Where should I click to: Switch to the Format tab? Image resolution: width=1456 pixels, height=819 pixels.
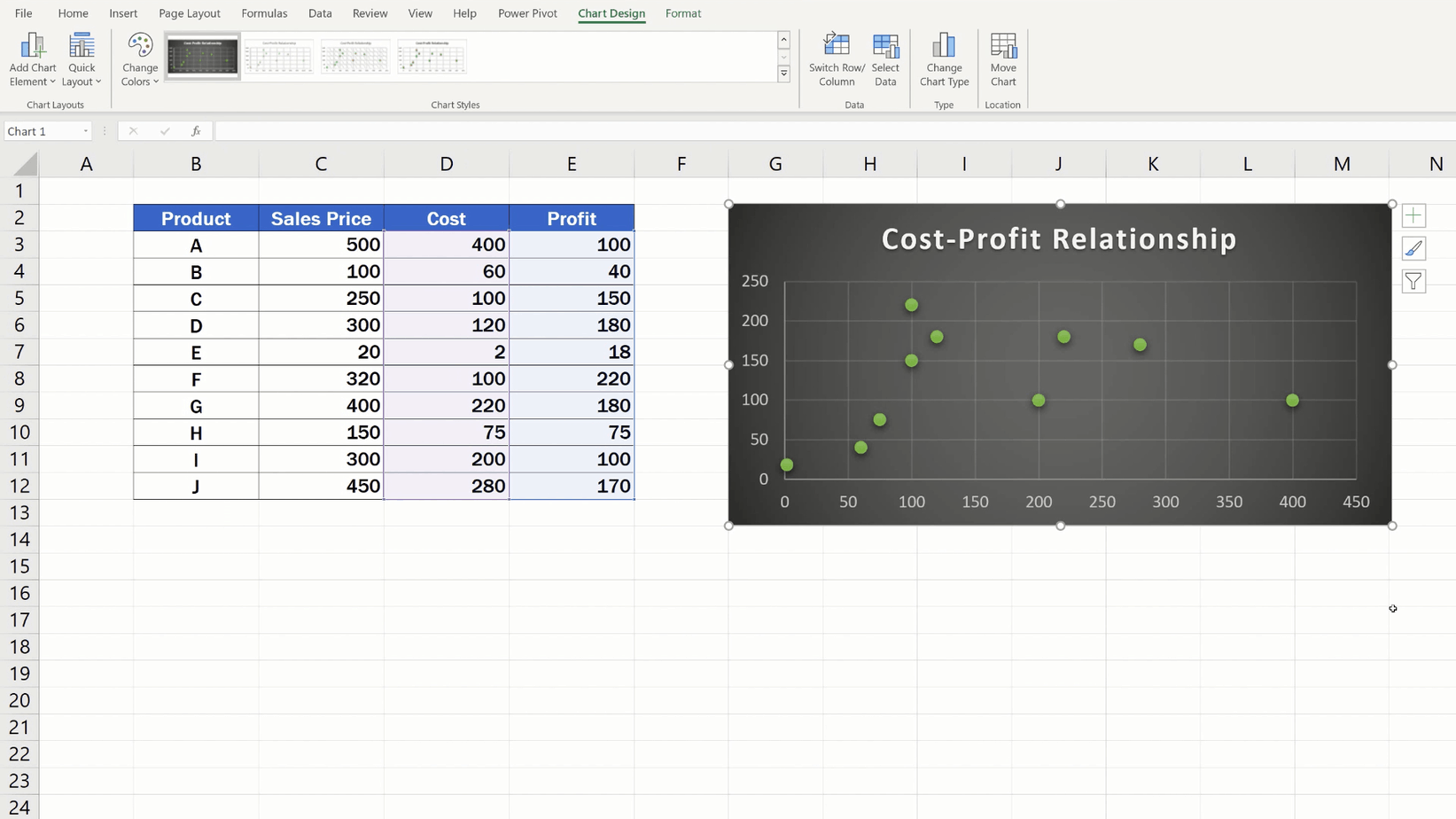tap(682, 13)
